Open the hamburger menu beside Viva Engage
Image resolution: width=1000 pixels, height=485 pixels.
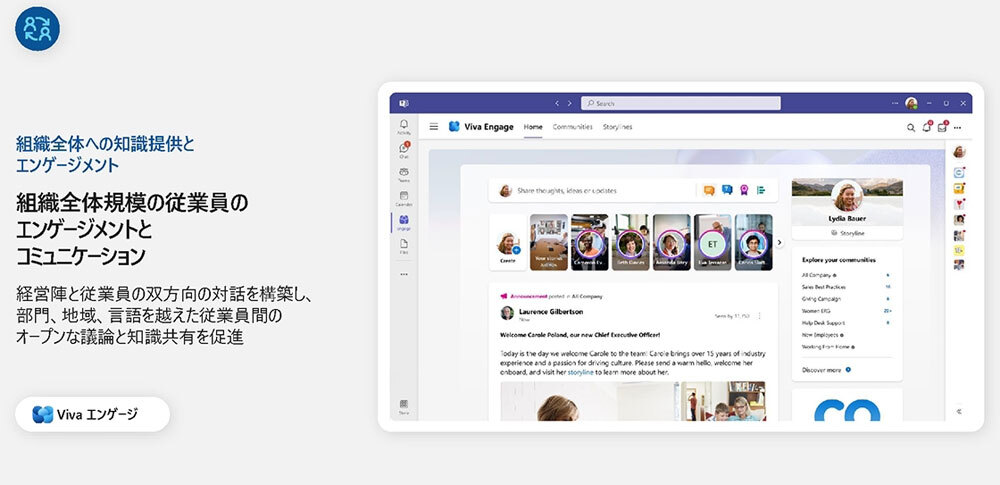click(434, 127)
